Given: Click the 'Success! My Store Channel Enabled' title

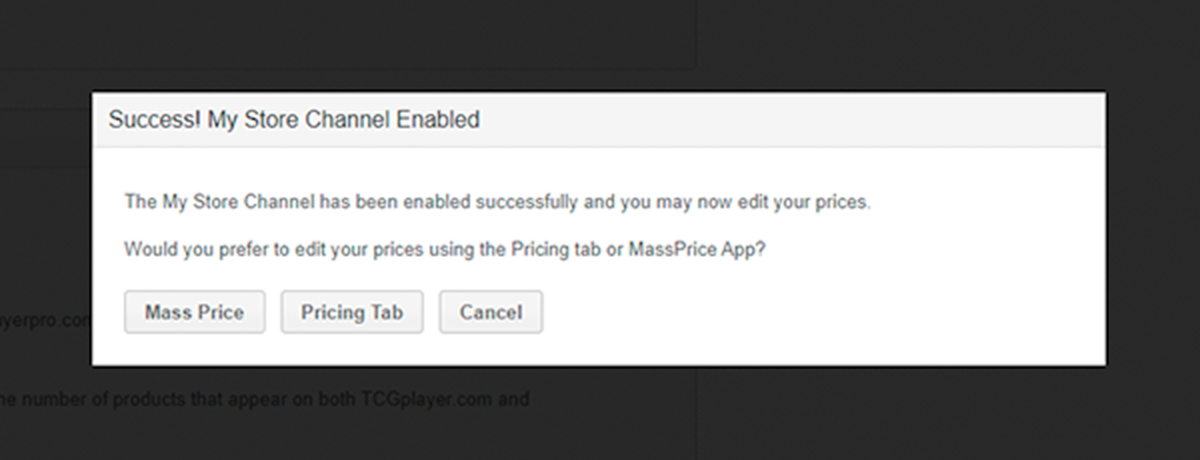Looking at the screenshot, I should (294, 120).
